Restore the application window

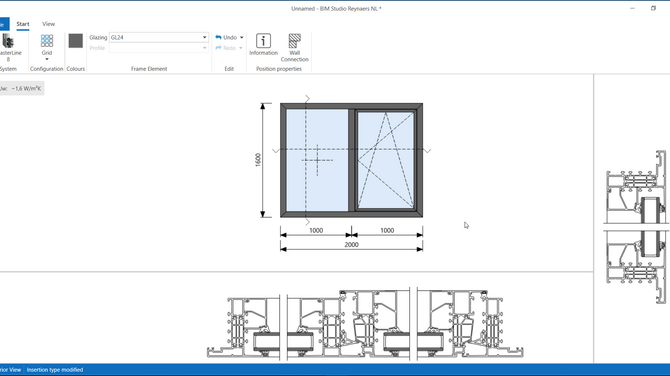pyautogui.click(x=653, y=8)
